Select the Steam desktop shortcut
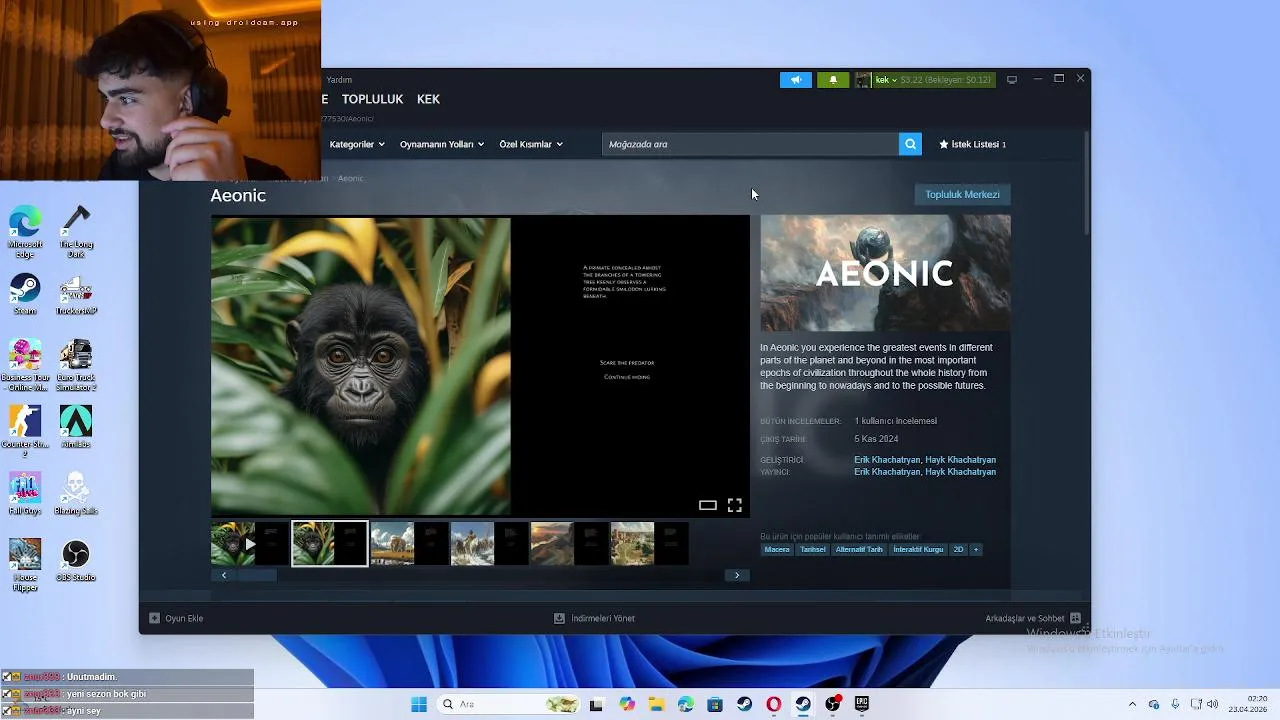 point(25,295)
